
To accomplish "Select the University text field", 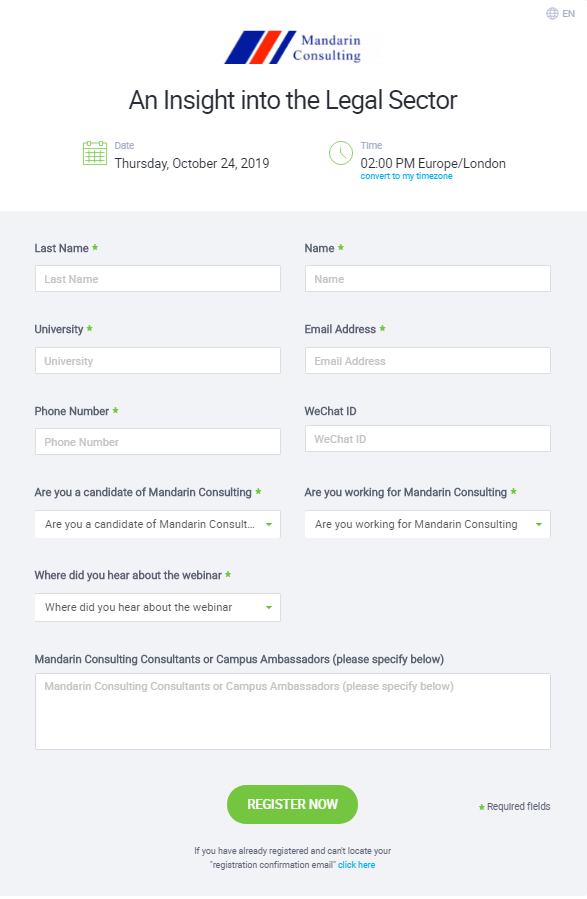I will pos(158,361).
